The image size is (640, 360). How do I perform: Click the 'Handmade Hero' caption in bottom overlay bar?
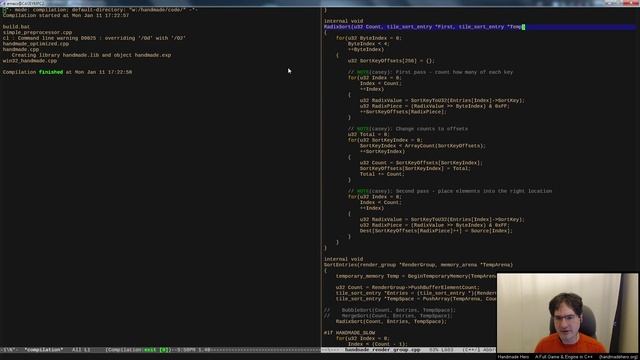coord(513,357)
